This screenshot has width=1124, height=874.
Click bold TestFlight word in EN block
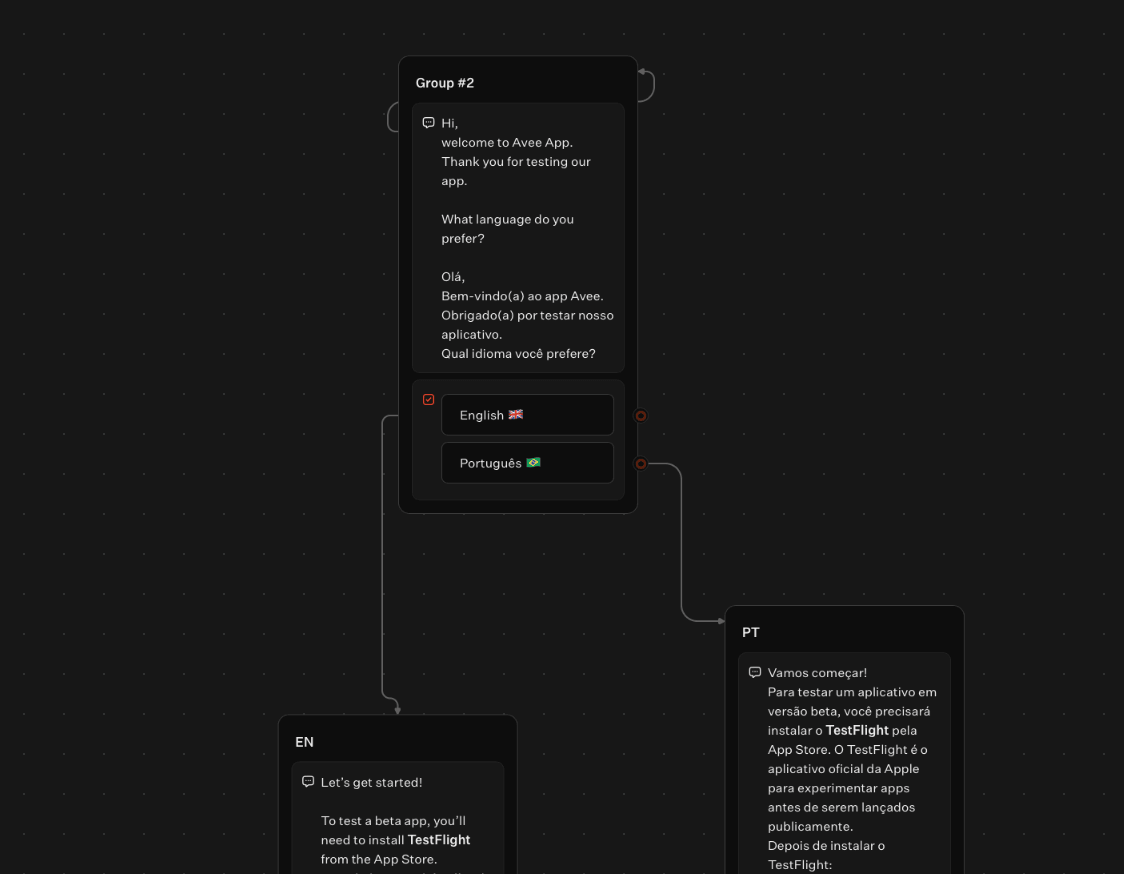(x=439, y=840)
